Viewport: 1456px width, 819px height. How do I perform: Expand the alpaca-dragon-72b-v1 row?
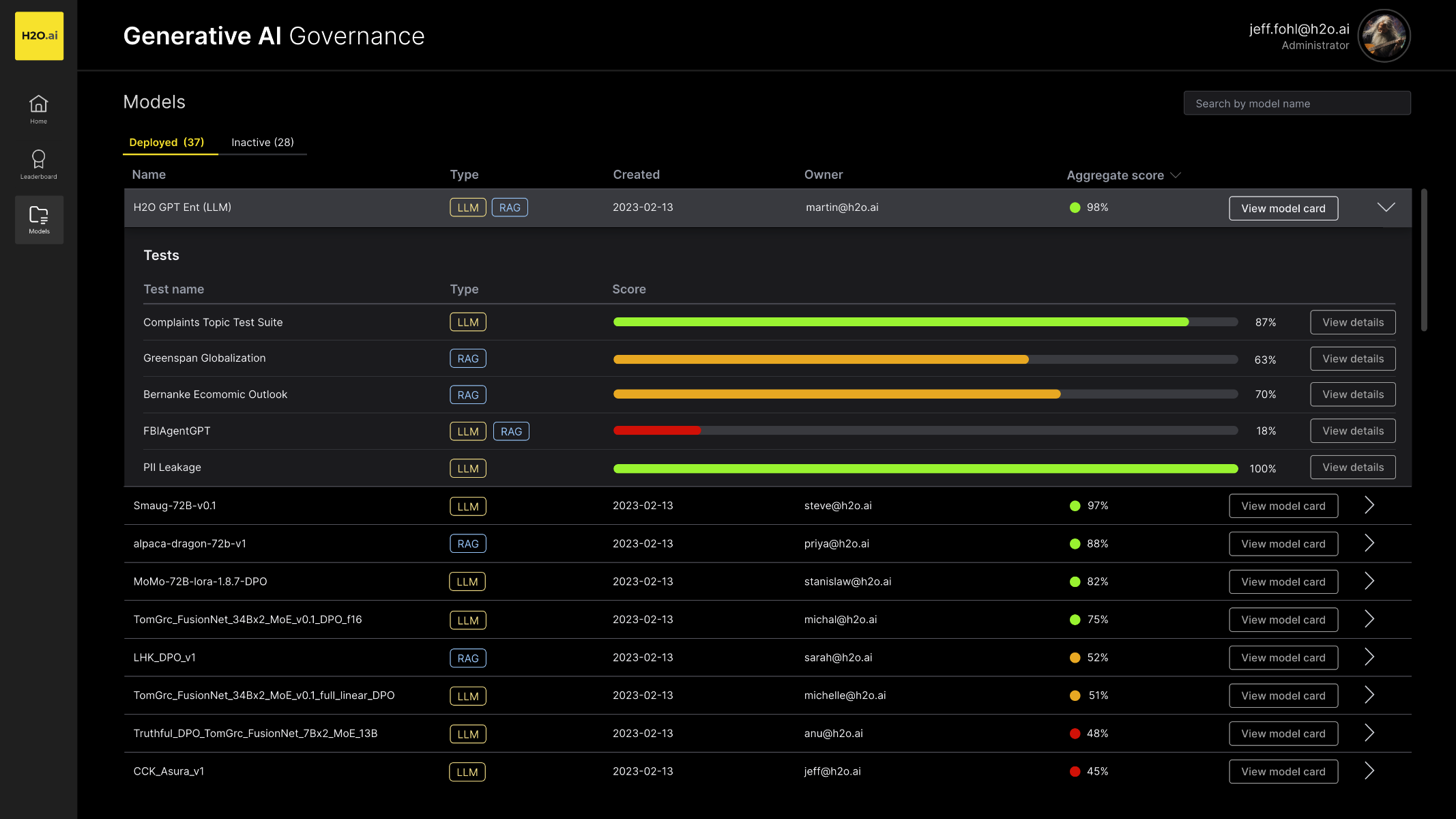point(1369,543)
